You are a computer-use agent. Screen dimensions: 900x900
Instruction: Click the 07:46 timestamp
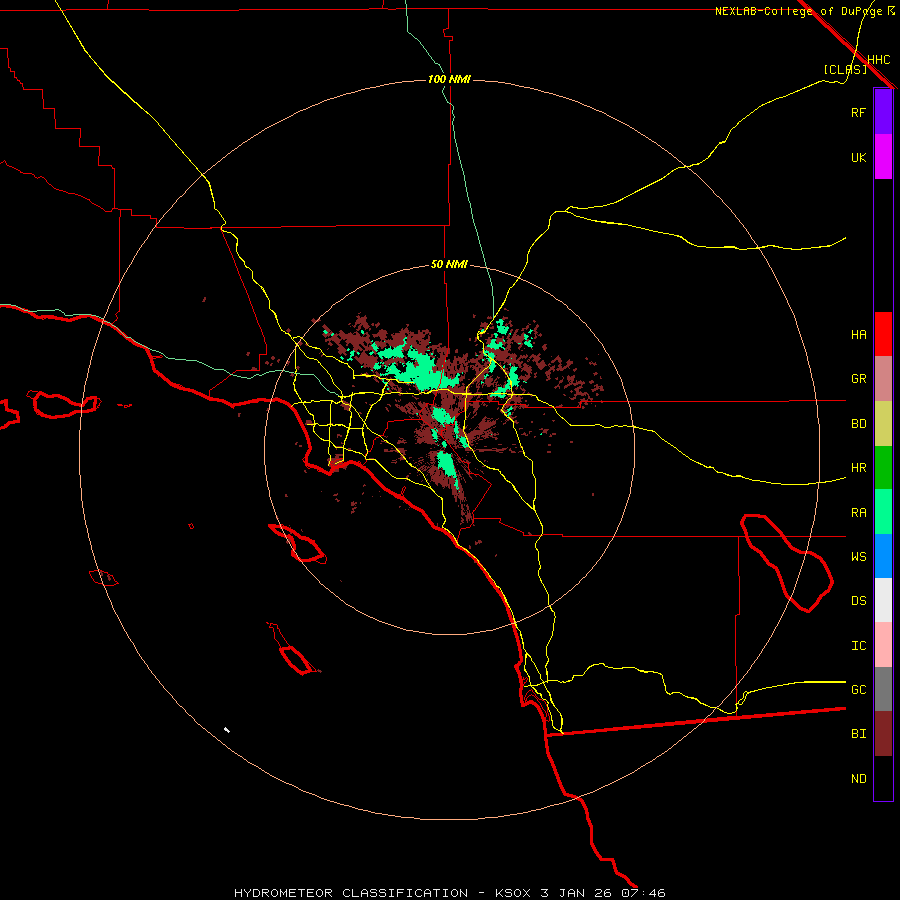point(643,893)
